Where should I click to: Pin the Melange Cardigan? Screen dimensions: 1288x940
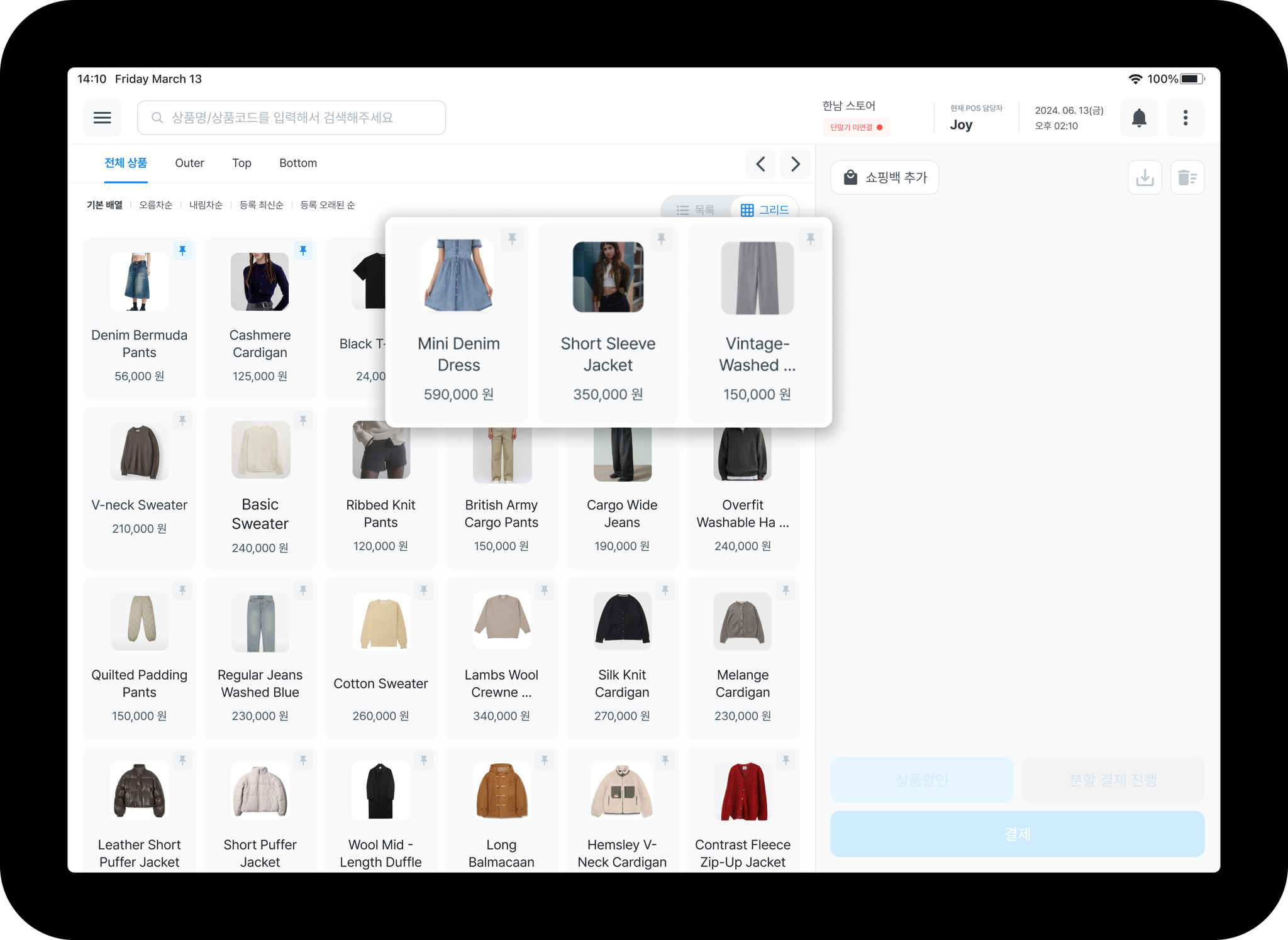point(786,590)
